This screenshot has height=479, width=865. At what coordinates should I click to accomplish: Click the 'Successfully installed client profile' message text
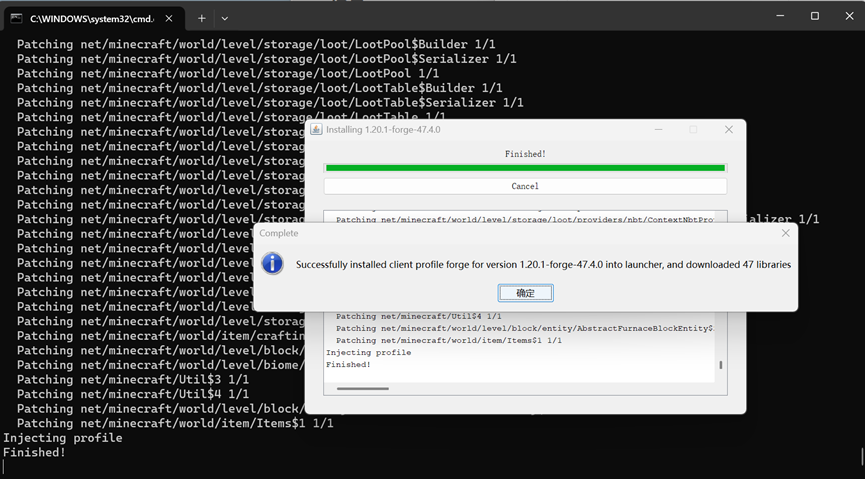click(543, 265)
